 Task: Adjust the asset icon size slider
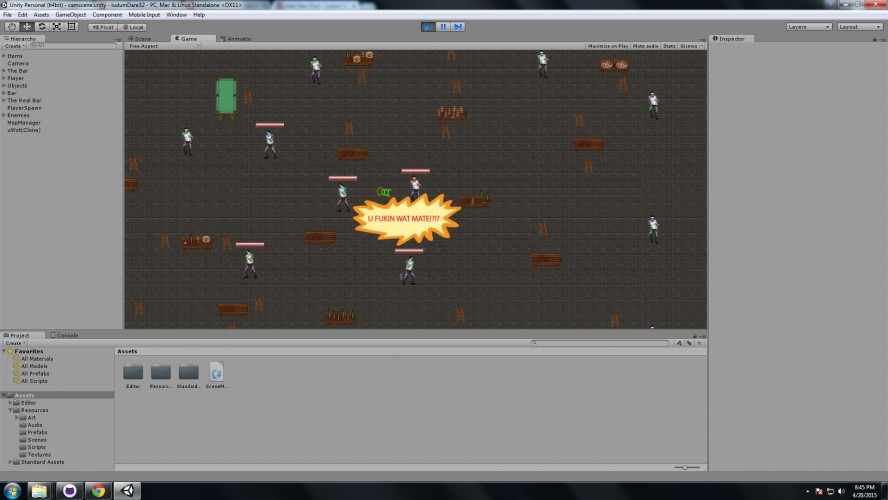pos(686,467)
